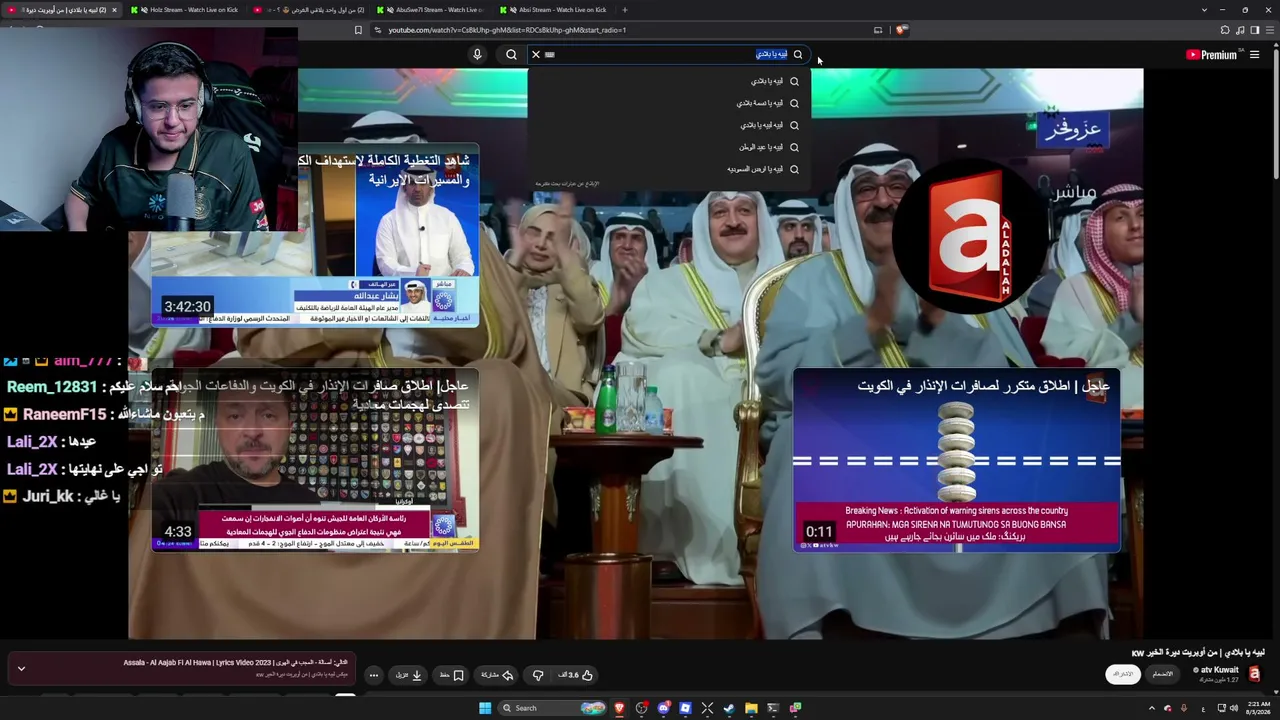Like the video with thumbs up
The width and height of the screenshot is (1280, 720).
point(576,675)
